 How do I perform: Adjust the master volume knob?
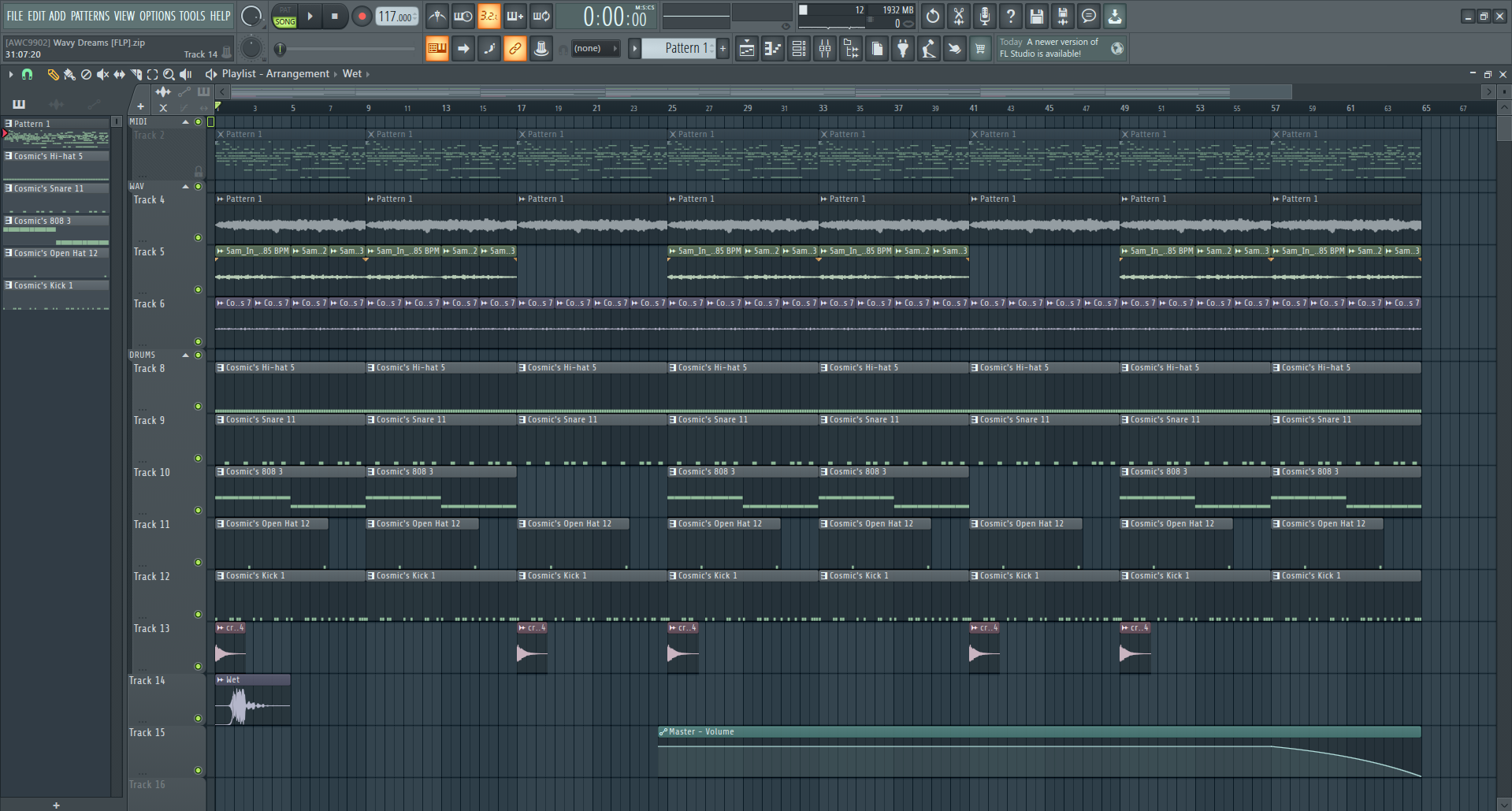click(x=251, y=16)
